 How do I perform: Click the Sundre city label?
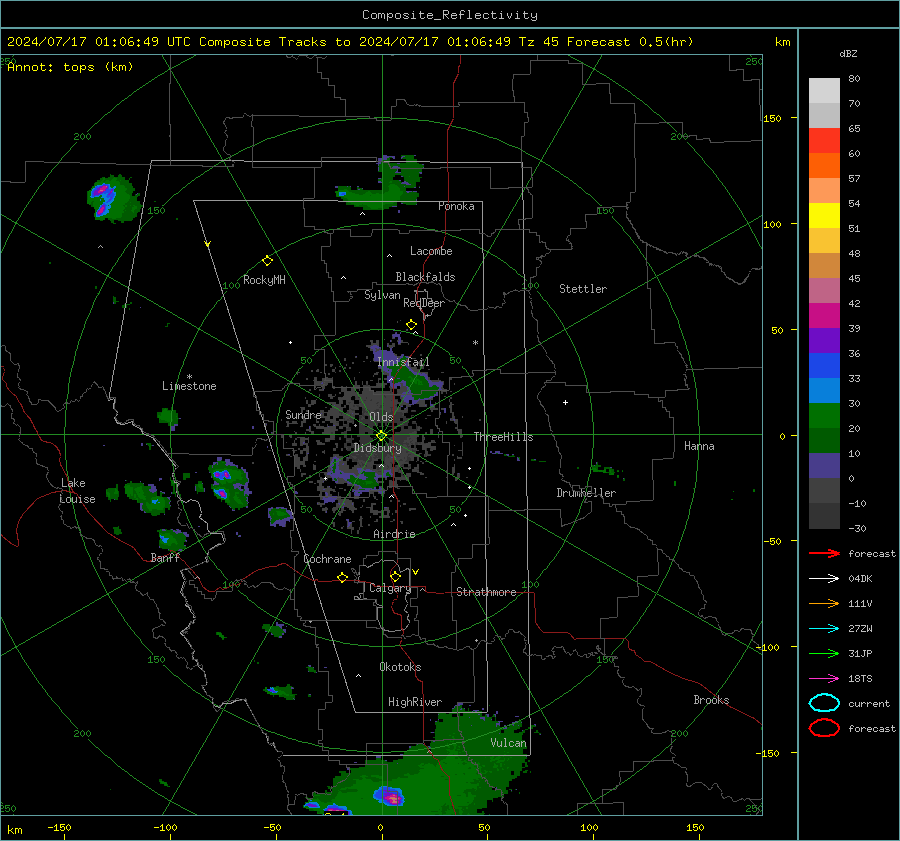point(303,414)
